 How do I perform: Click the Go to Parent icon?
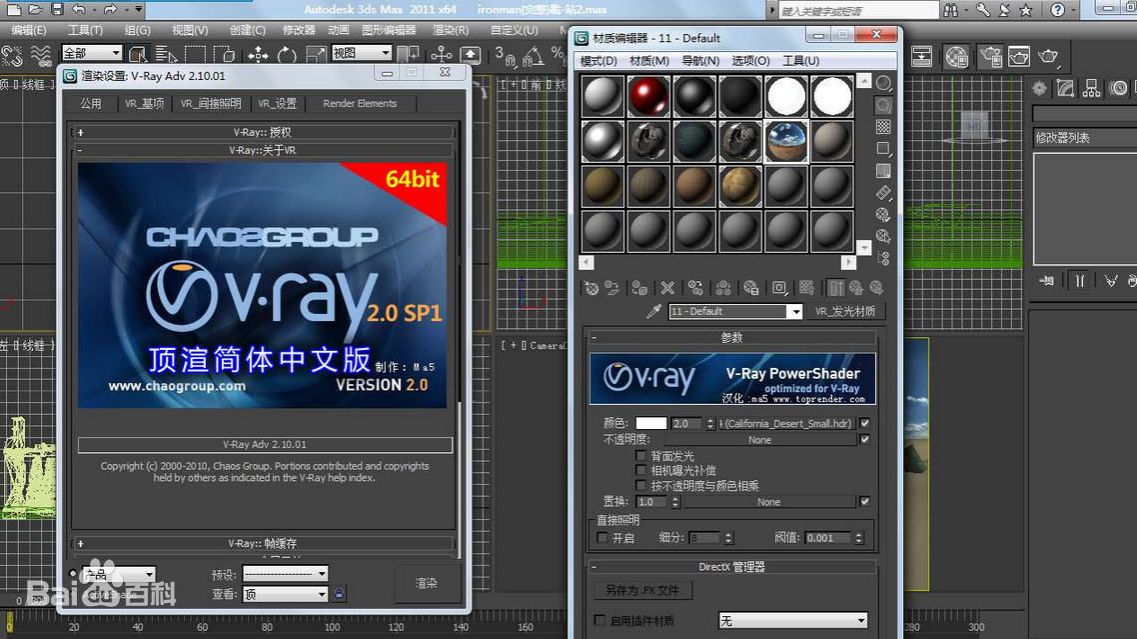(x=856, y=289)
